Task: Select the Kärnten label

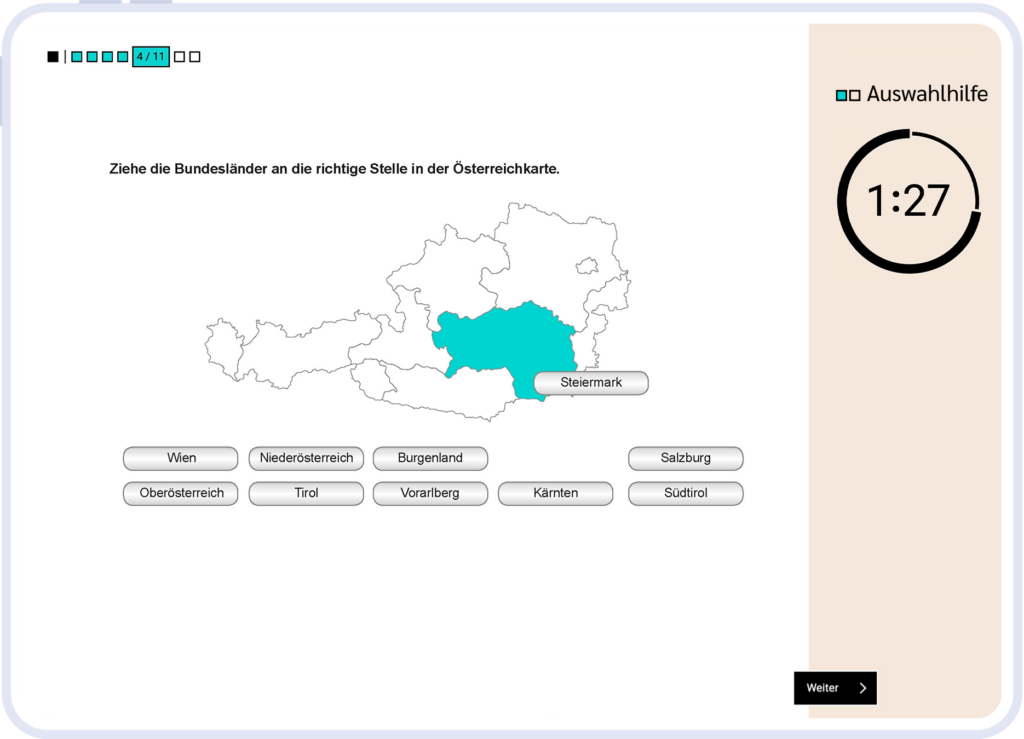Action: point(555,493)
